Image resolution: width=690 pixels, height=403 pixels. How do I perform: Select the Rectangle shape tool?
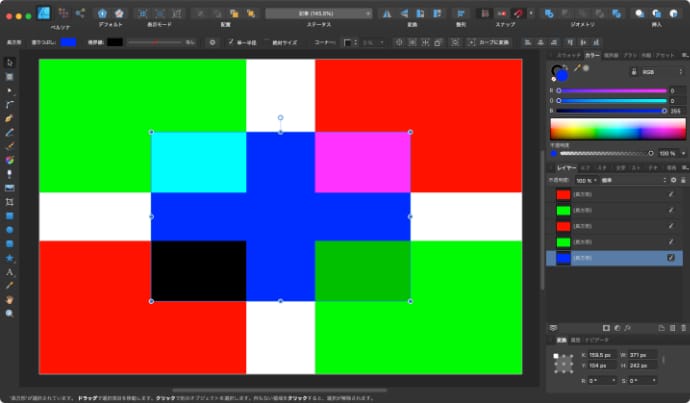(x=10, y=215)
